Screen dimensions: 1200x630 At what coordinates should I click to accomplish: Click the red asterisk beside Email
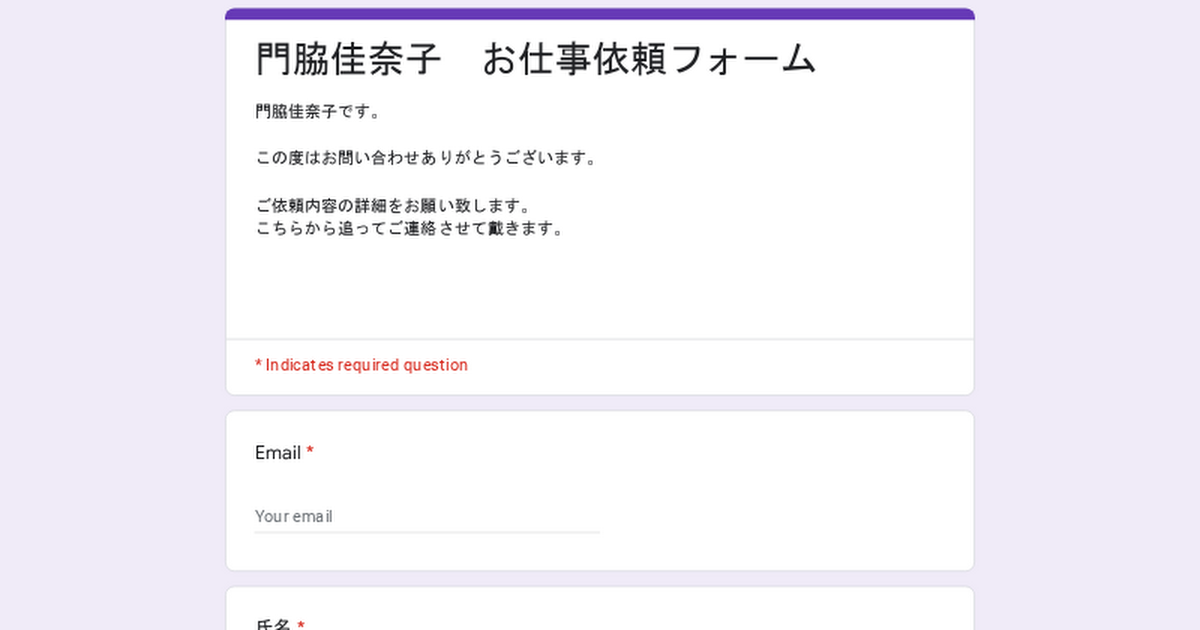[310, 453]
